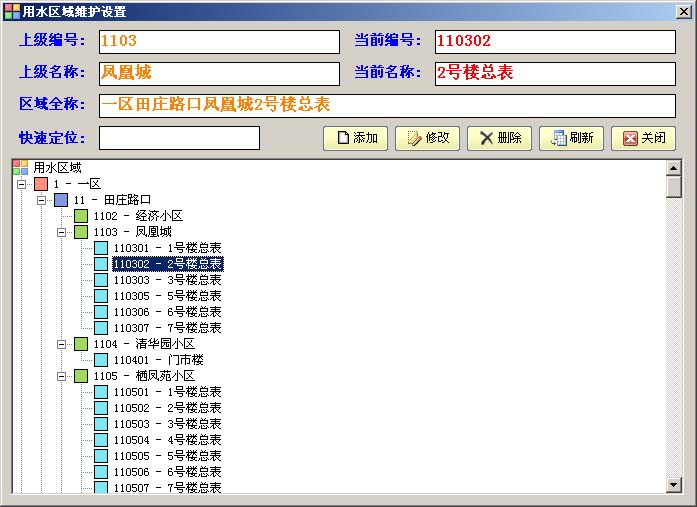The image size is (697, 507).
Task: Select tree row 11 - 田庄路口
Action: pos(112,200)
